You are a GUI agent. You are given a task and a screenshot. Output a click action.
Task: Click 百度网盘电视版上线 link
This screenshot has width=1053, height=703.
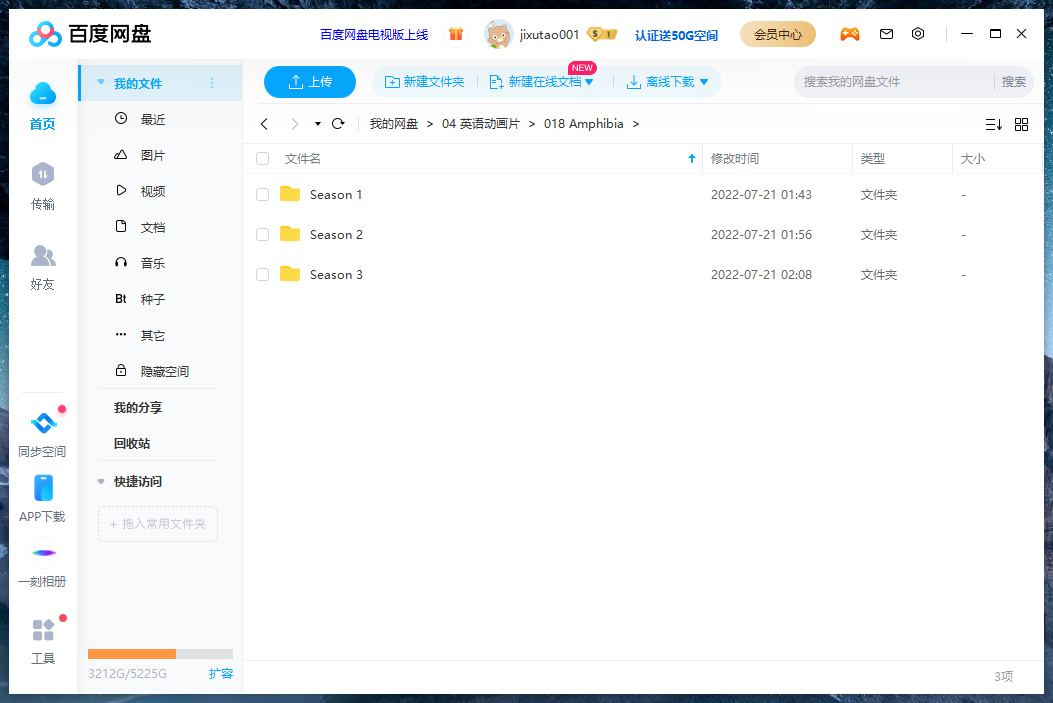tap(374, 35)
